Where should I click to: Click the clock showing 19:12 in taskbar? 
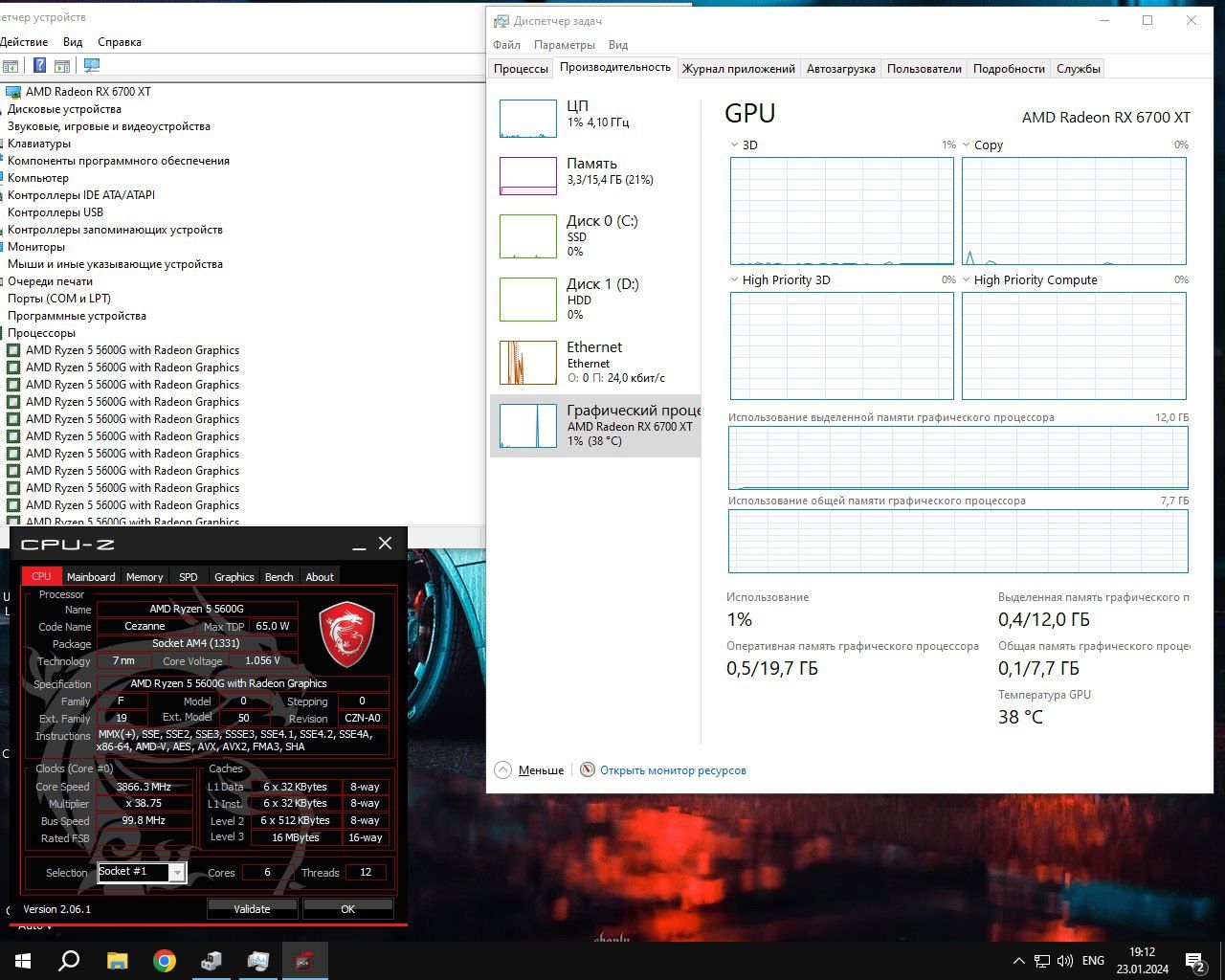[x=1142, y=952]
